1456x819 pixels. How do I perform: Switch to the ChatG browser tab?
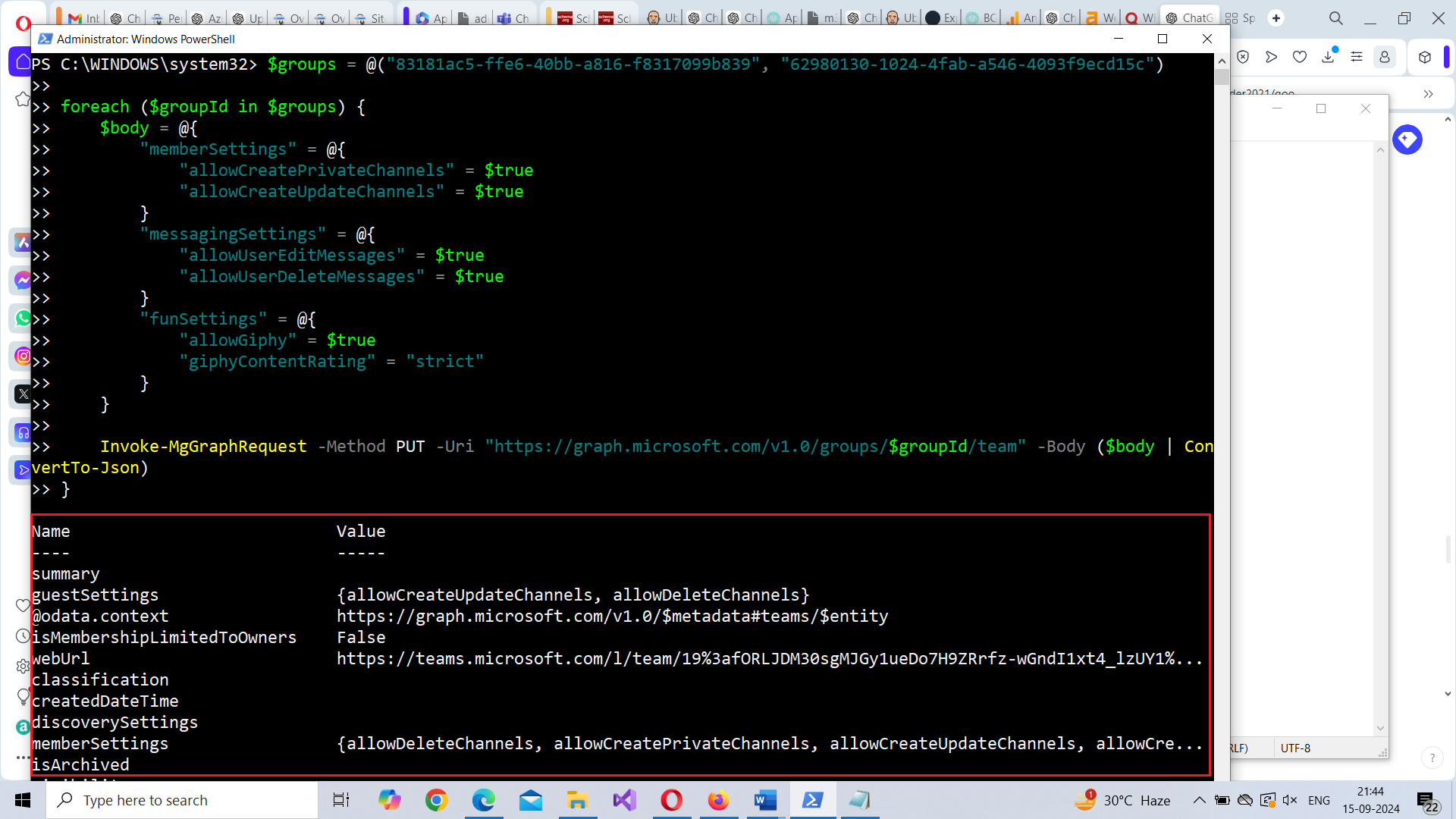tap(1190, 17)
